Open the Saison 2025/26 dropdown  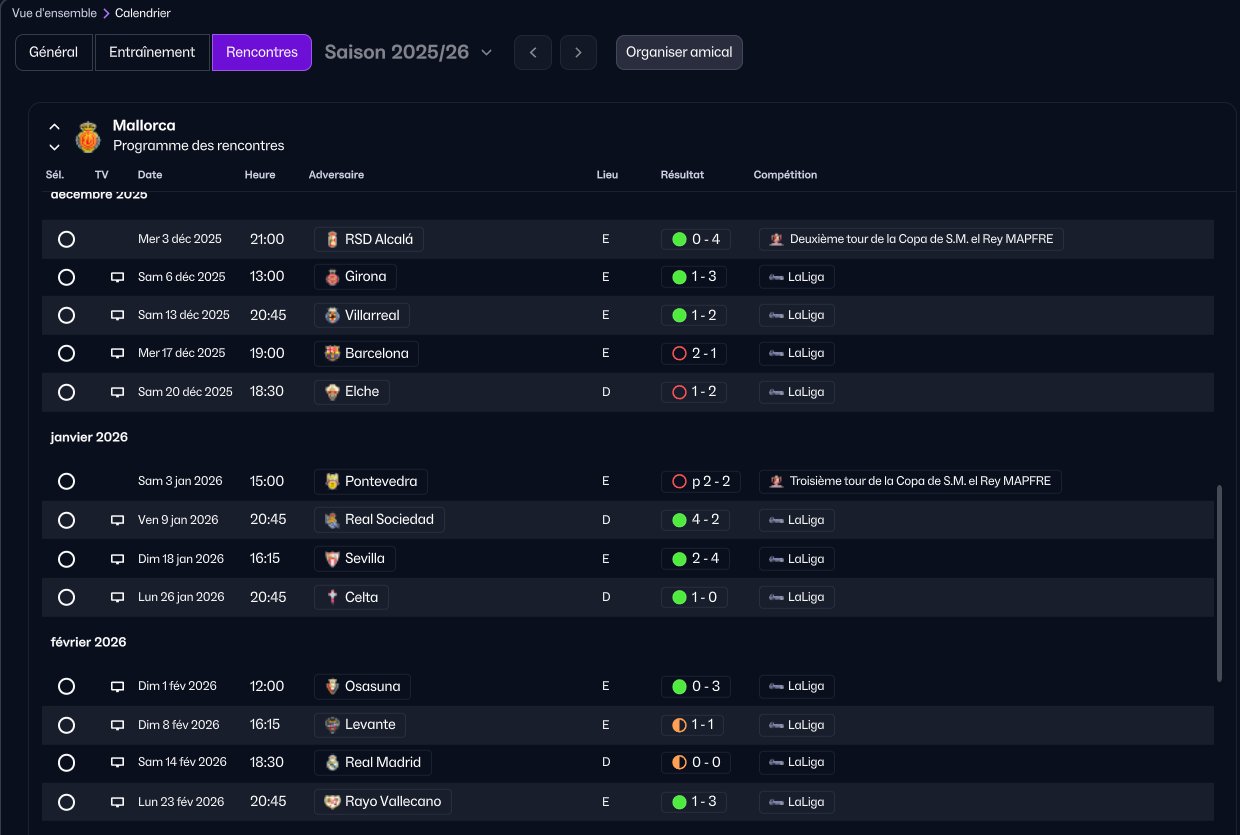point(408,52)
